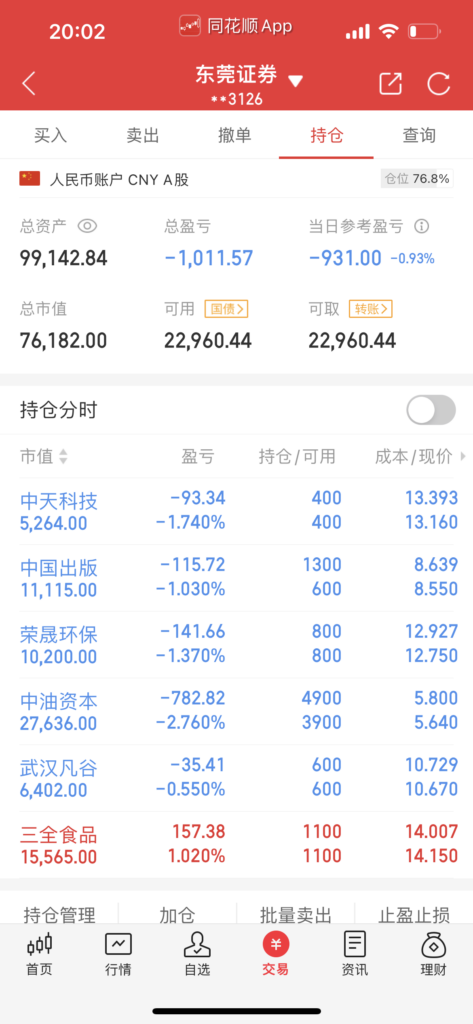The width and height of the screenshot is (473, 1024).
Task: Tap the 国债 button
Action: [x=226, y=309]
